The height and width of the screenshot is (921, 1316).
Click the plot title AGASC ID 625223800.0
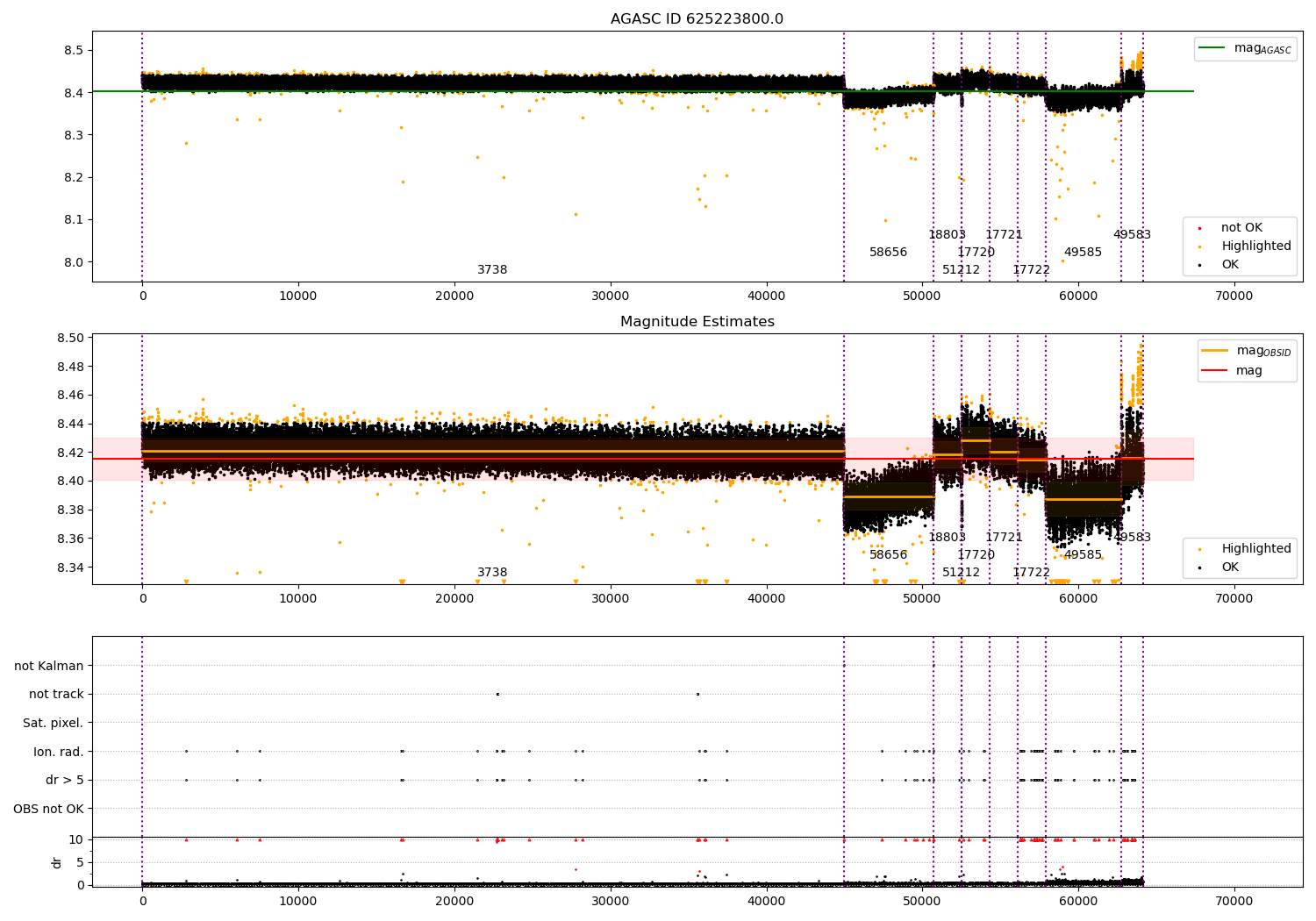pos(697,19)
